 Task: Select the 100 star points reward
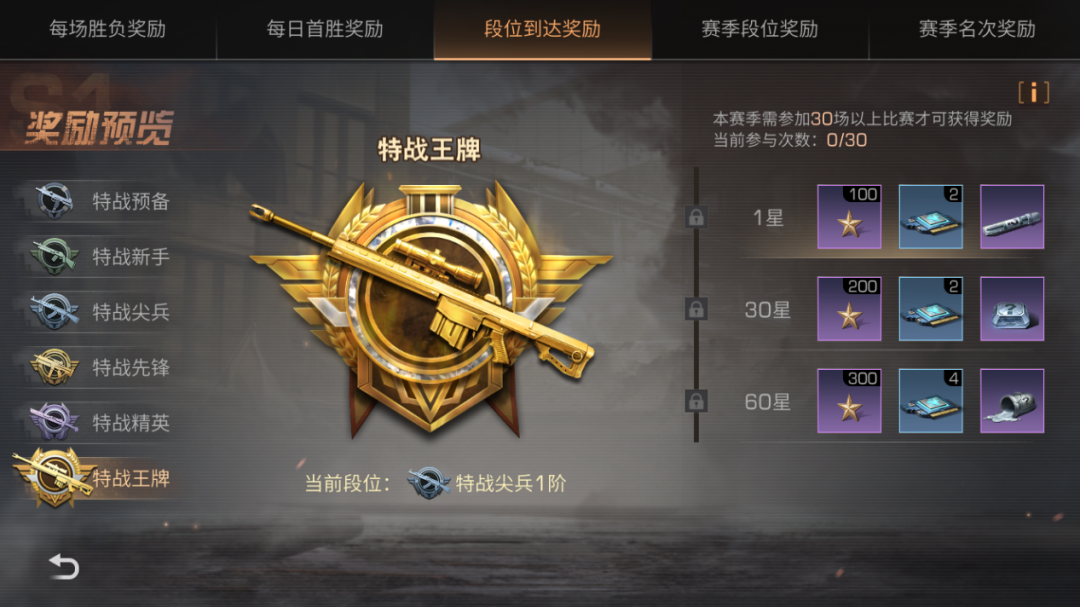click(849, 216)
